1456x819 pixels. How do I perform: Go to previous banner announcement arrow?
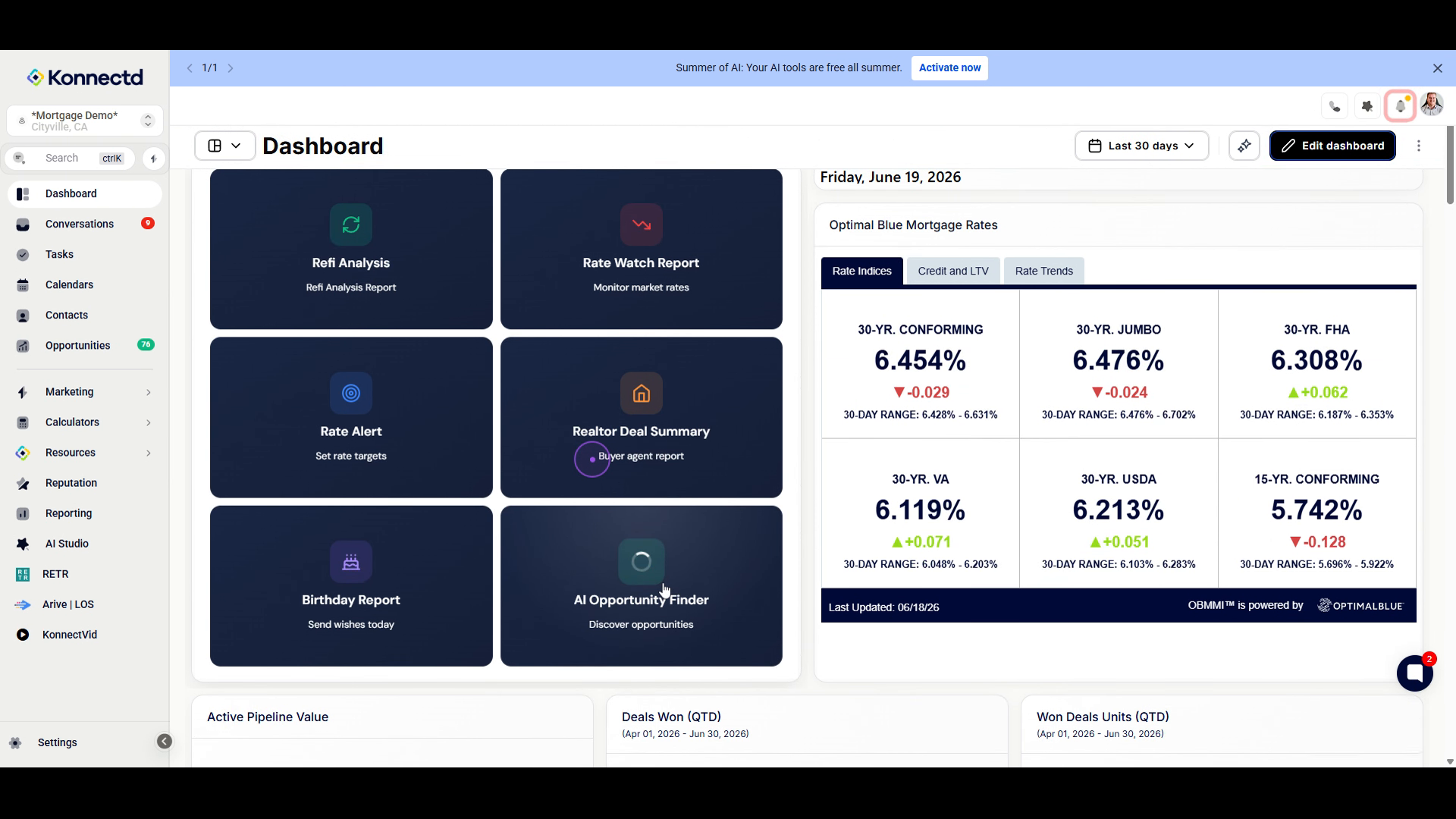[x=190, y=68]
